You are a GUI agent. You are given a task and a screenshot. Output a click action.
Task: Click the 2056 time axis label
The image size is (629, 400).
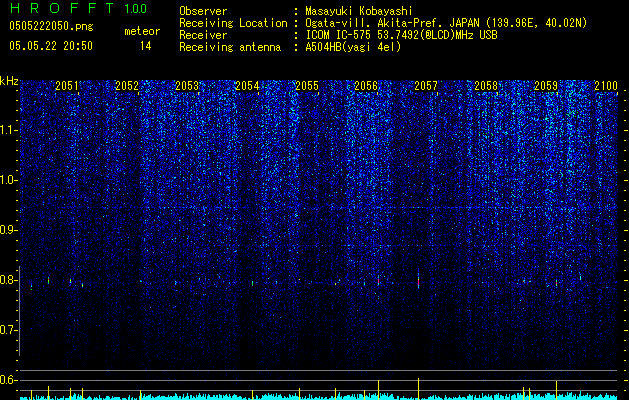pyautogui.click(x=366, y=86)
